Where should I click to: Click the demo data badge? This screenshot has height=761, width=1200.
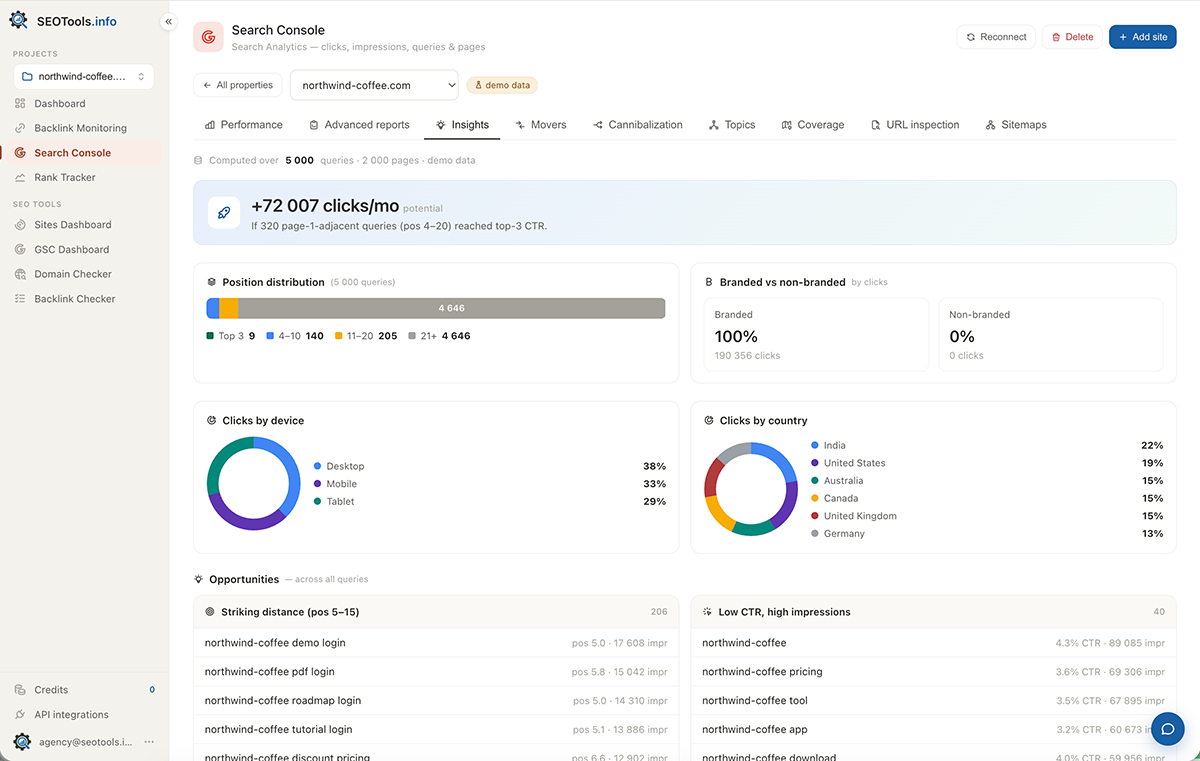pyautogui.click(x=502, y=85)
